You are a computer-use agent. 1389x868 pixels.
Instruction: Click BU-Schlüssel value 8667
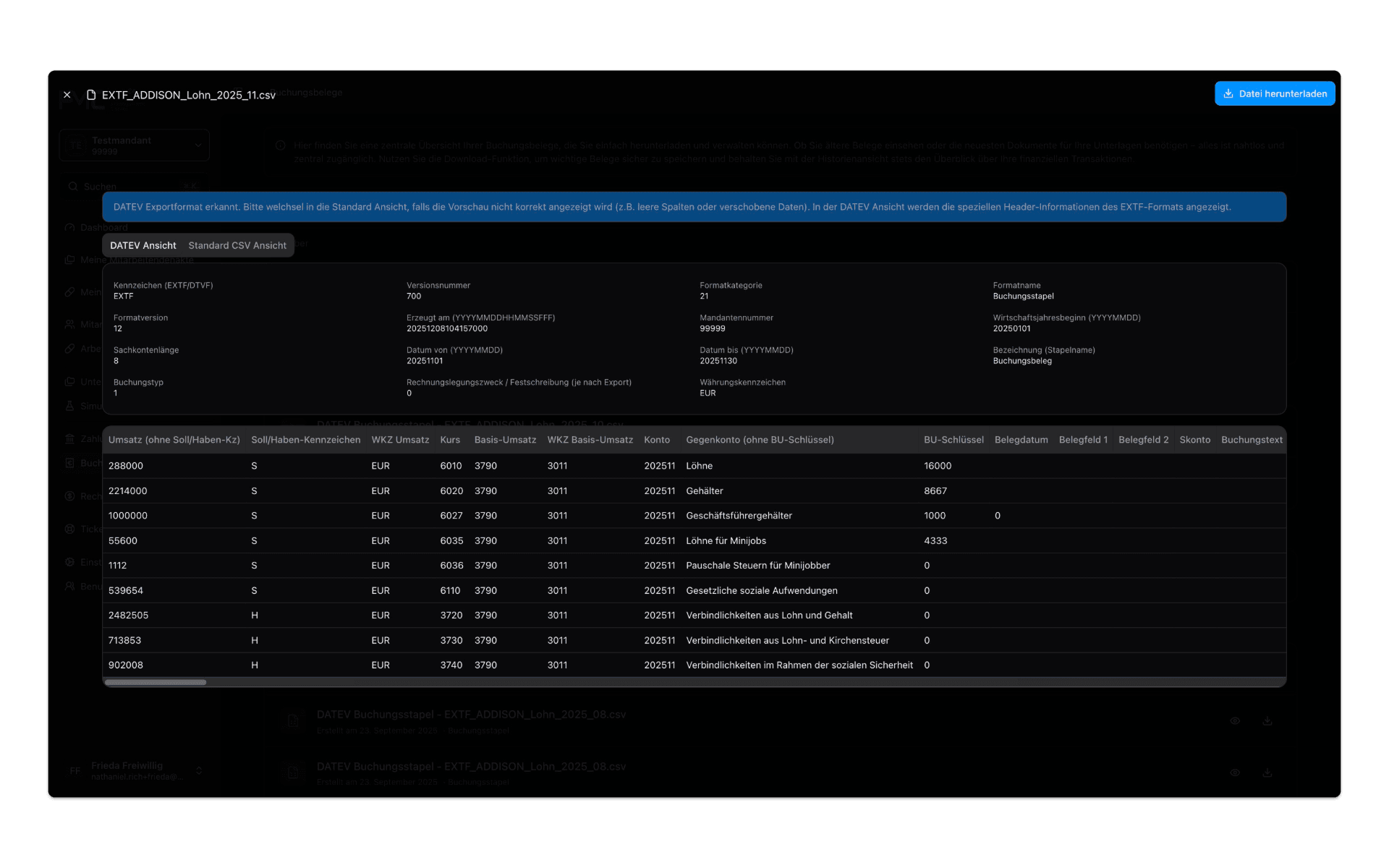click(935, 491)
